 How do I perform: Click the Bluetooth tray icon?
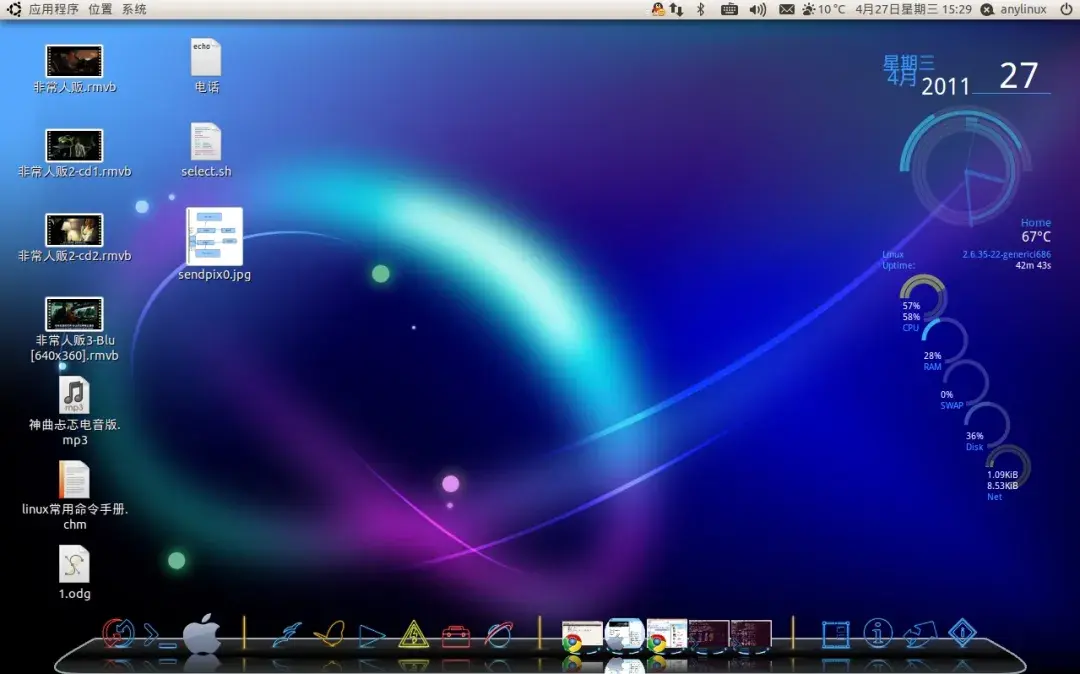700,9
